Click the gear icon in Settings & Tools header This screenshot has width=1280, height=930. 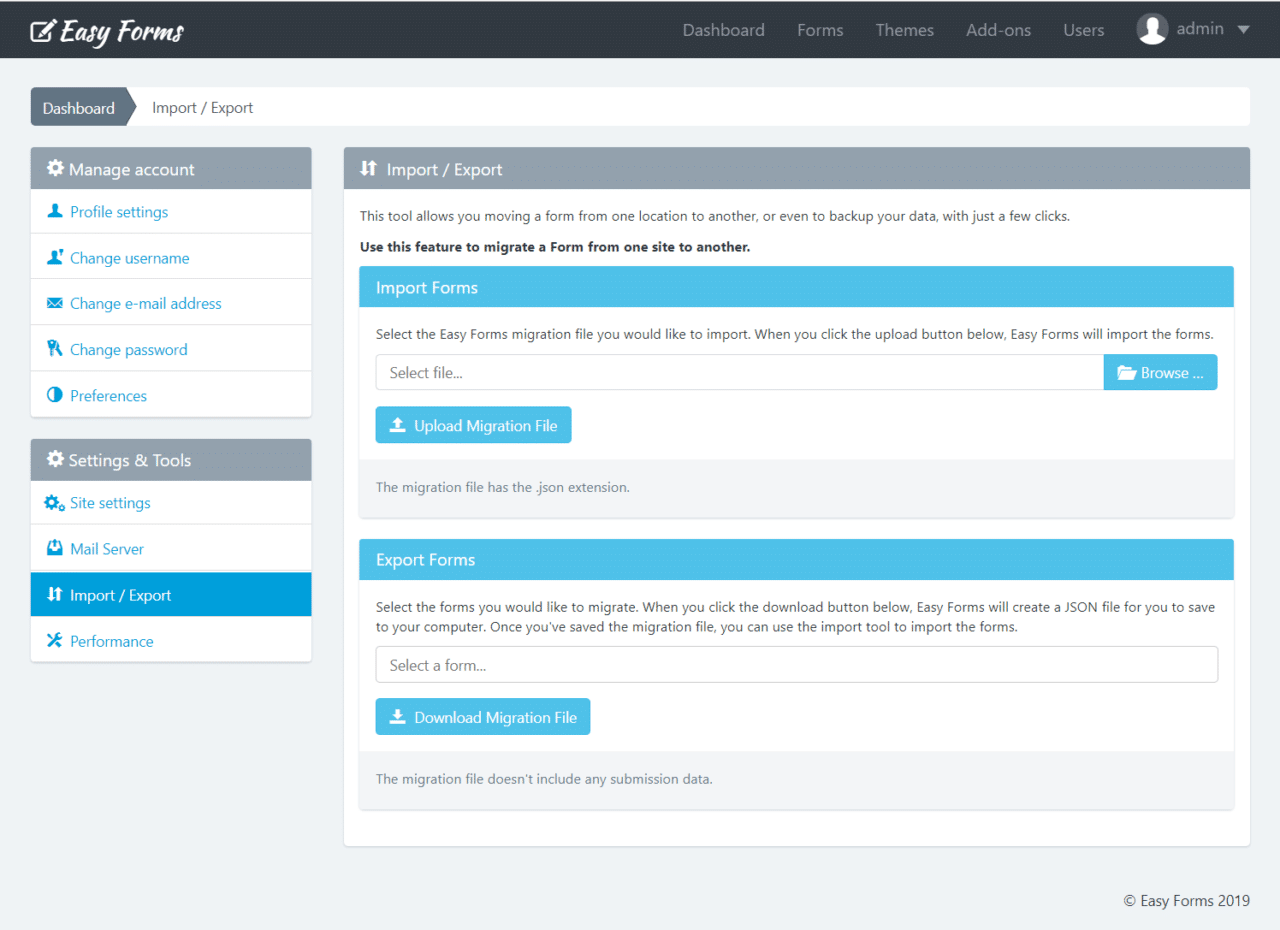55,459
